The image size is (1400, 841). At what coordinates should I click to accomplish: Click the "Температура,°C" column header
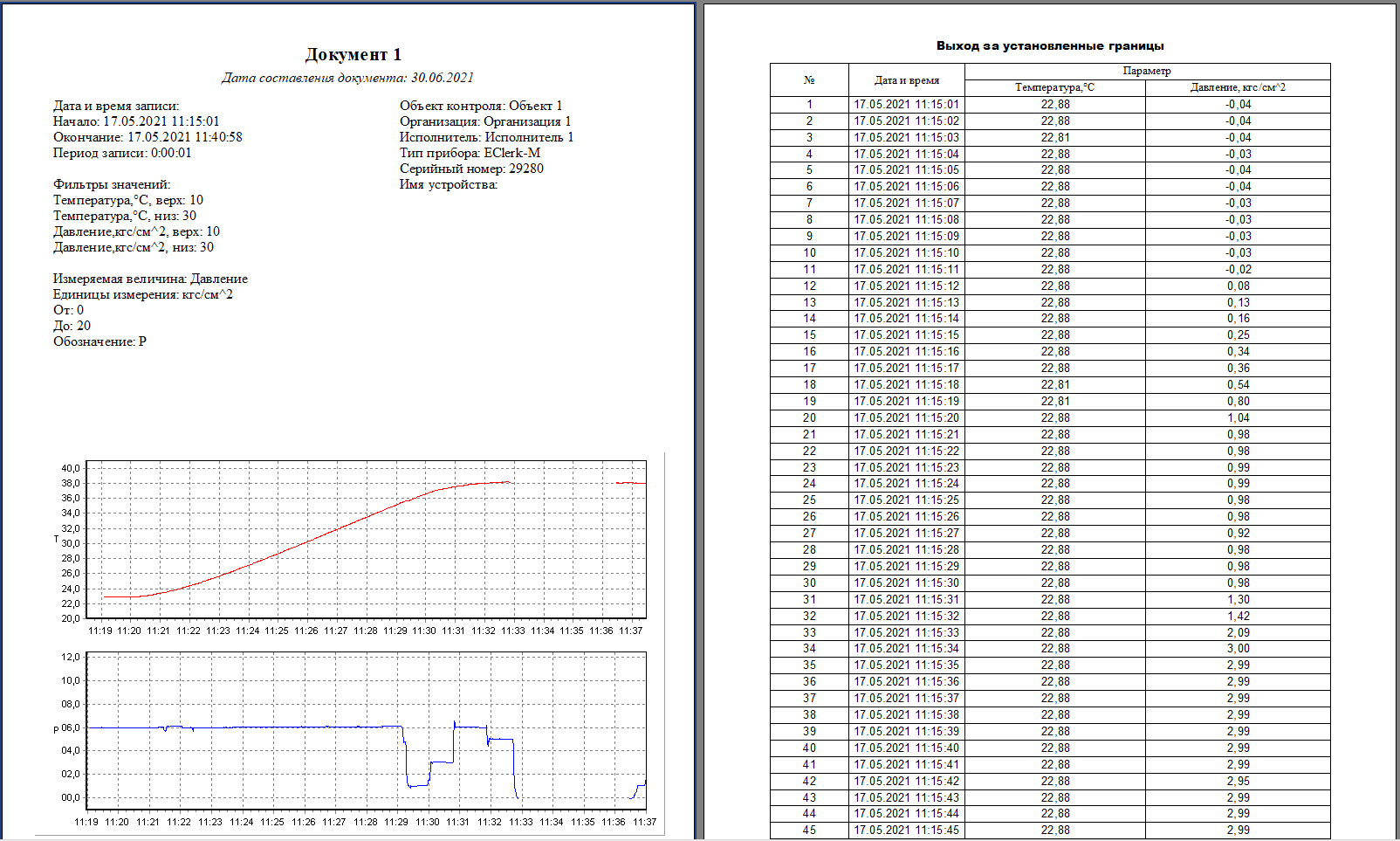point(1054,87)
